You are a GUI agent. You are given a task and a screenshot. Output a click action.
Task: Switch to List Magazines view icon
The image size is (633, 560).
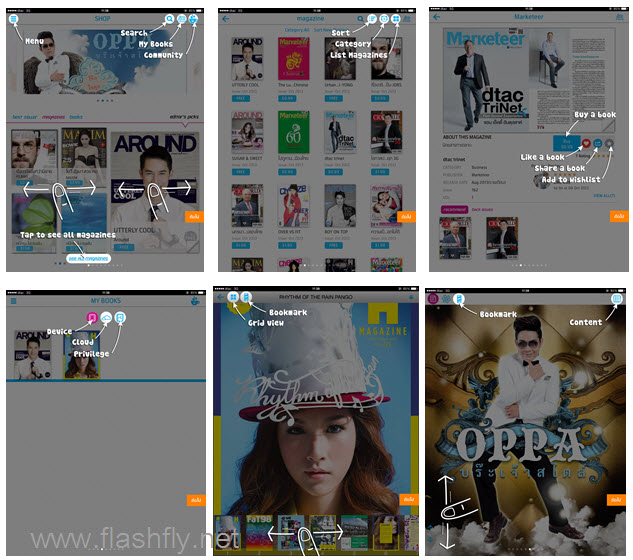(397, 19)
